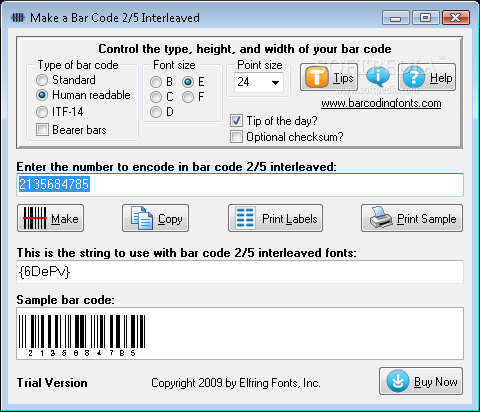This screenshot has width=480, height=412.
Task: Open the www.barcodingfonts.com link
Action: coord(381,103)
